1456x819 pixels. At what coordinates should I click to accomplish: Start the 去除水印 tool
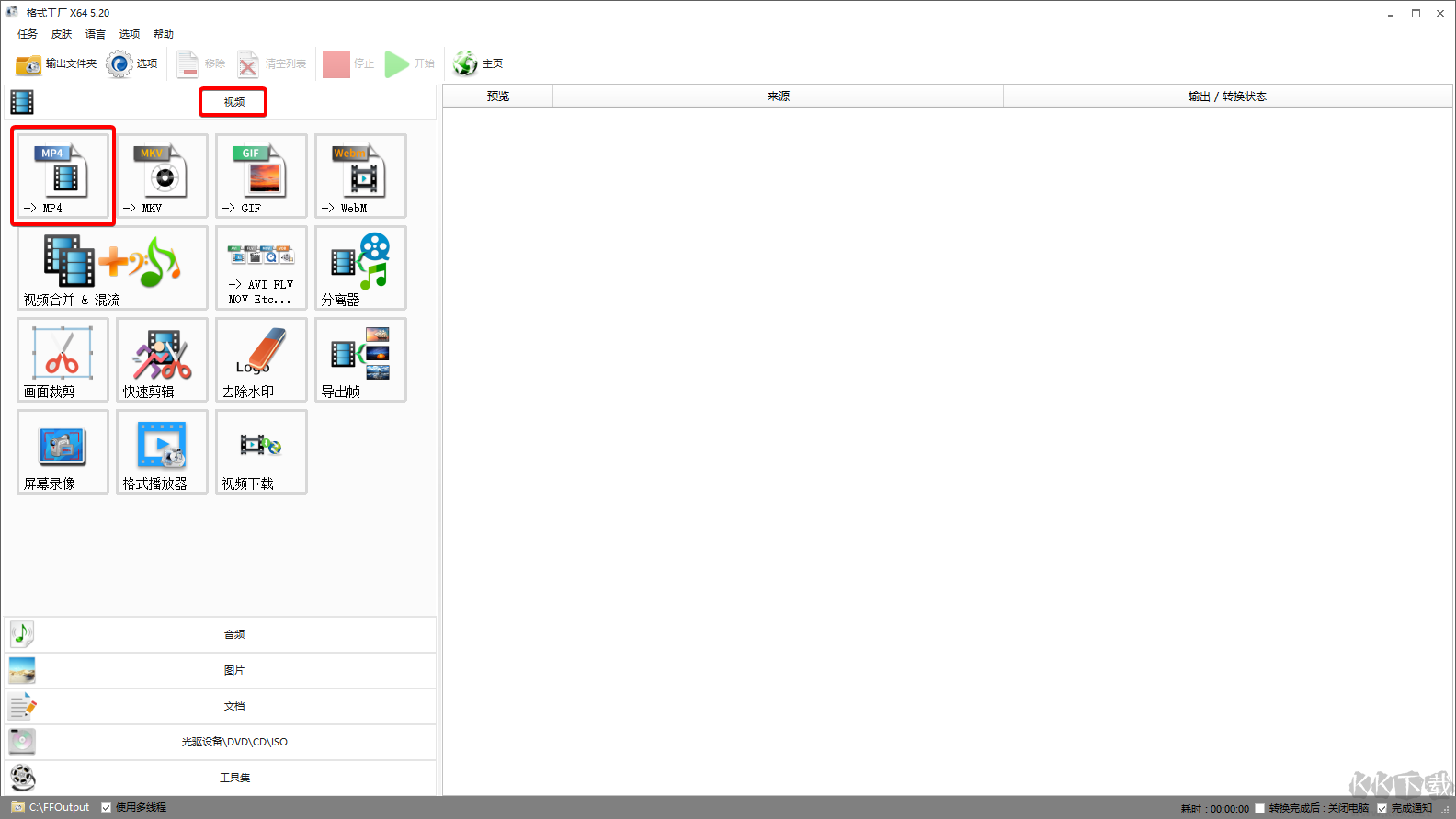pos(262,359)
